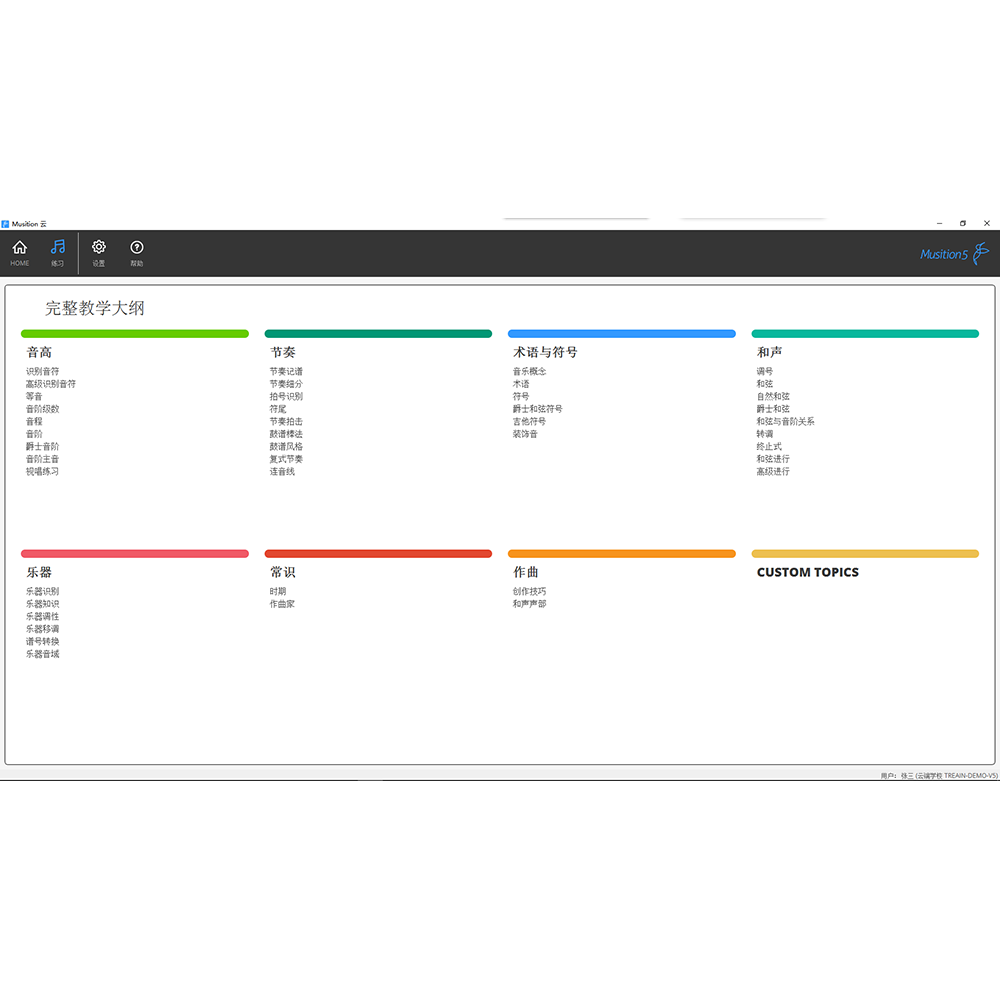The image size is (1000, 1000).
Task: Open the 练习 music note icon
Action: coord(58,248)
